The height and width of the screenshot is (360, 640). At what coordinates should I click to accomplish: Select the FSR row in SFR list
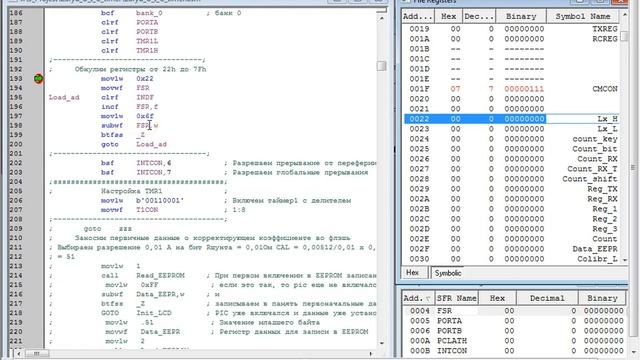pos(514,311)
